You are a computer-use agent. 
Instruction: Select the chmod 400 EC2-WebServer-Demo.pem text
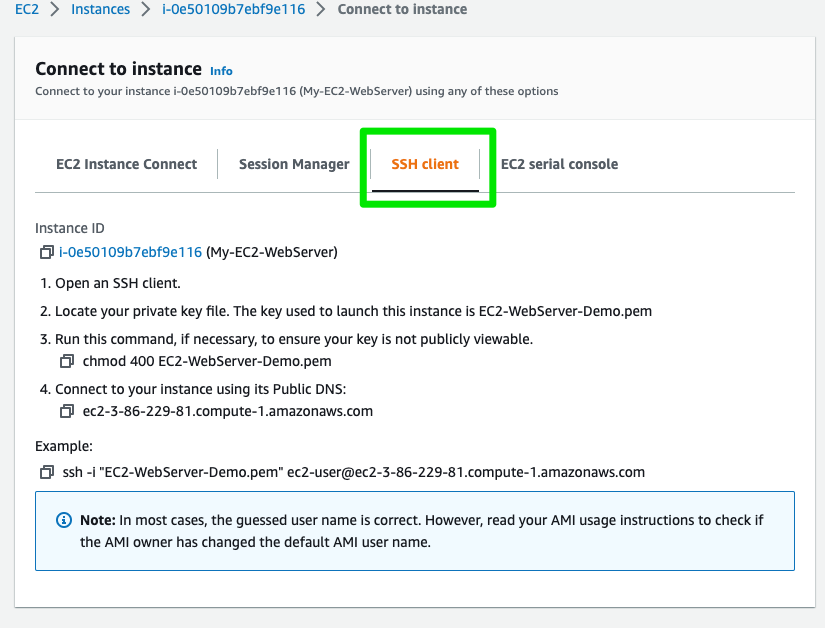pos(207,361)
